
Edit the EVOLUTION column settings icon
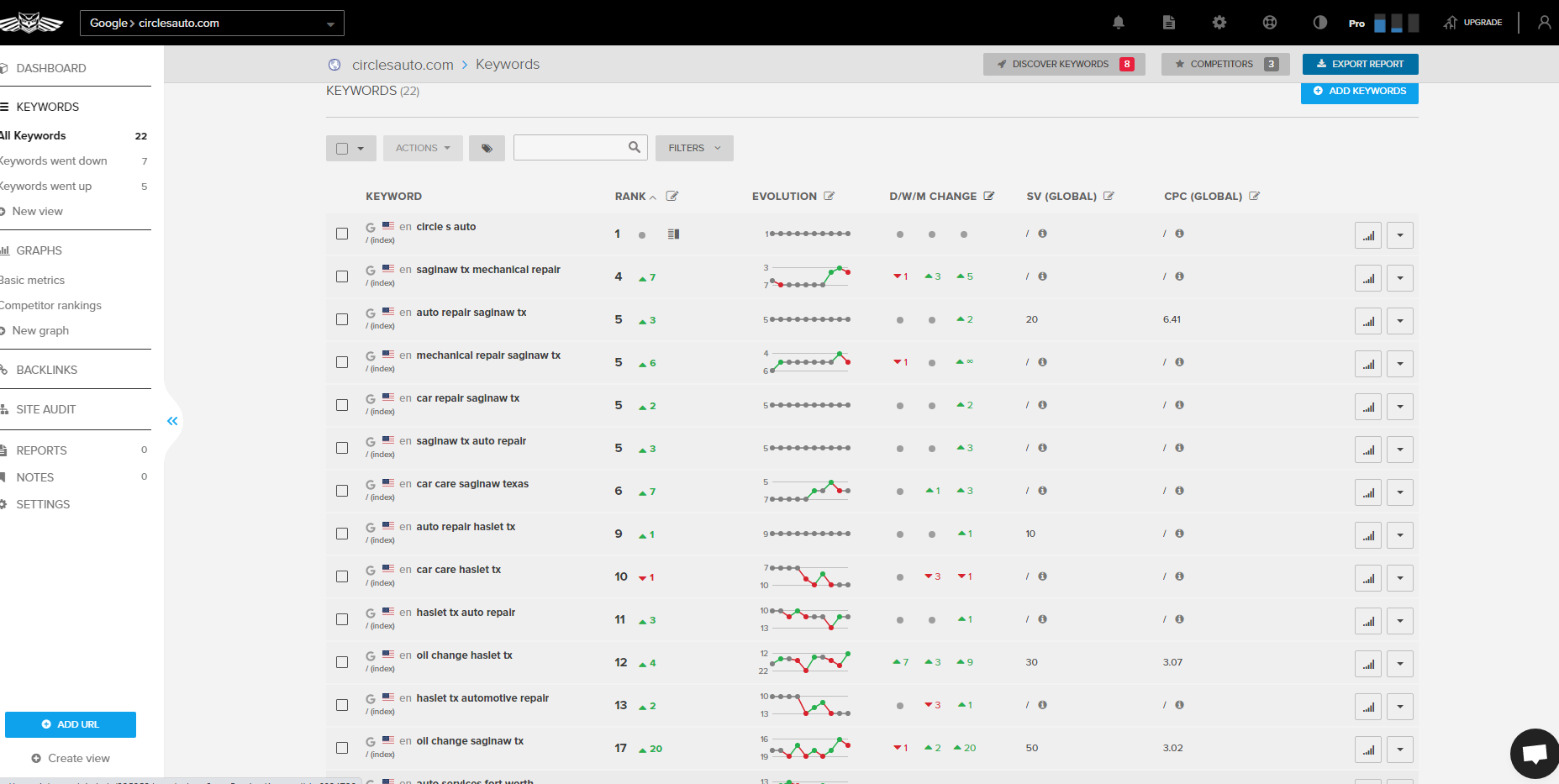(x=830, y=196)
